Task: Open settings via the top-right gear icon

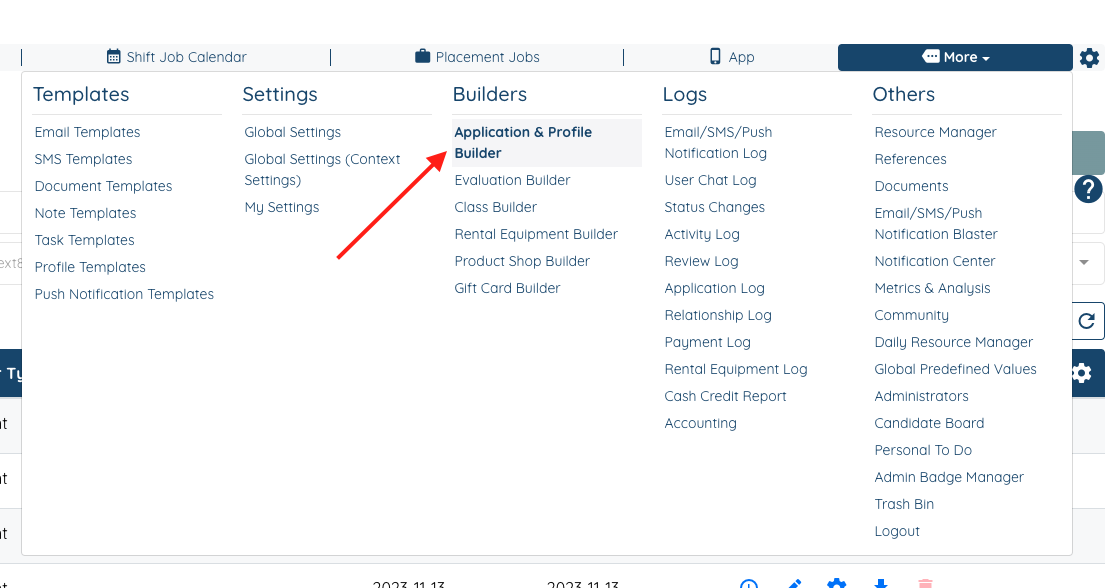Action: [x=1089, y=57]
